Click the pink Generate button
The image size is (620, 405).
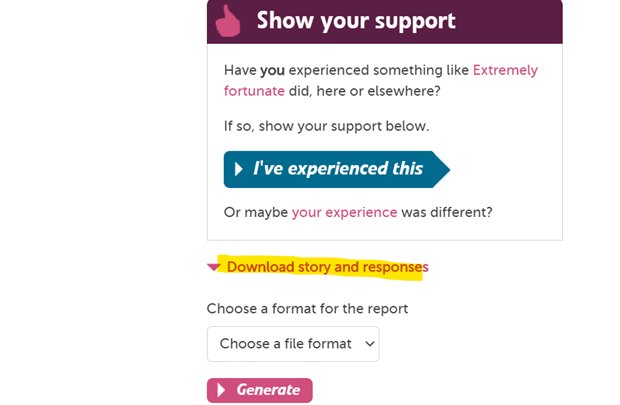point(259,390)
